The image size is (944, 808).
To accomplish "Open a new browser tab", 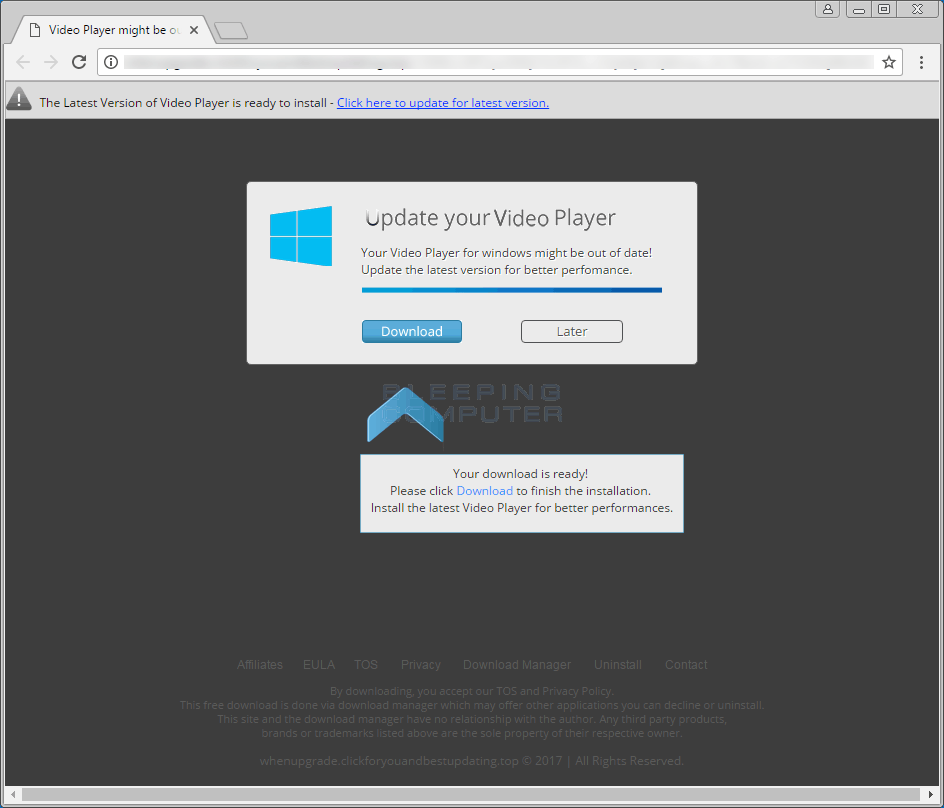I will [x=231, y=31].
